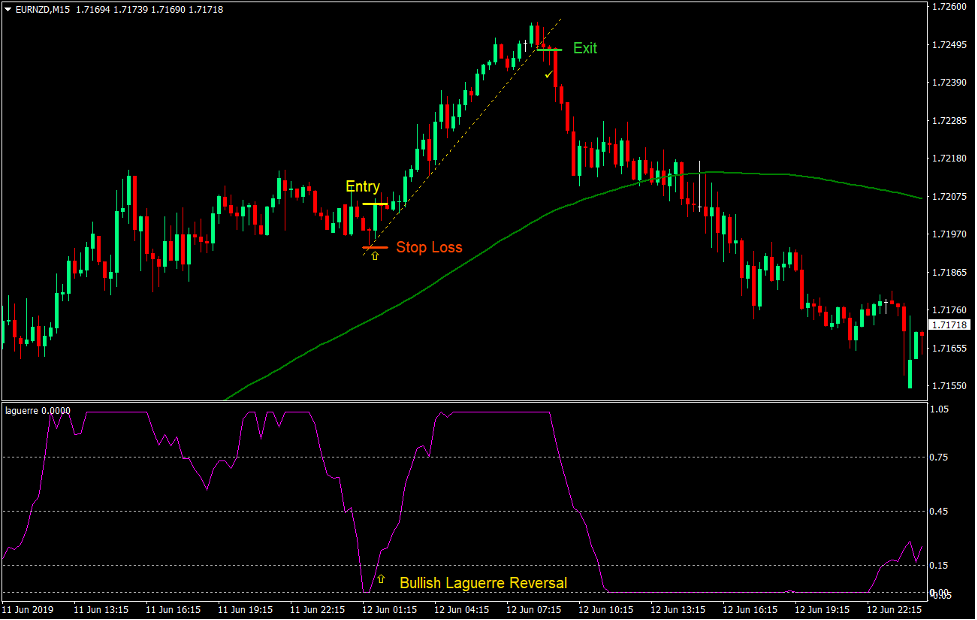Screen dimensions: 977x620
Task: Click the Entry text annotation
Action: pos(363,186)
